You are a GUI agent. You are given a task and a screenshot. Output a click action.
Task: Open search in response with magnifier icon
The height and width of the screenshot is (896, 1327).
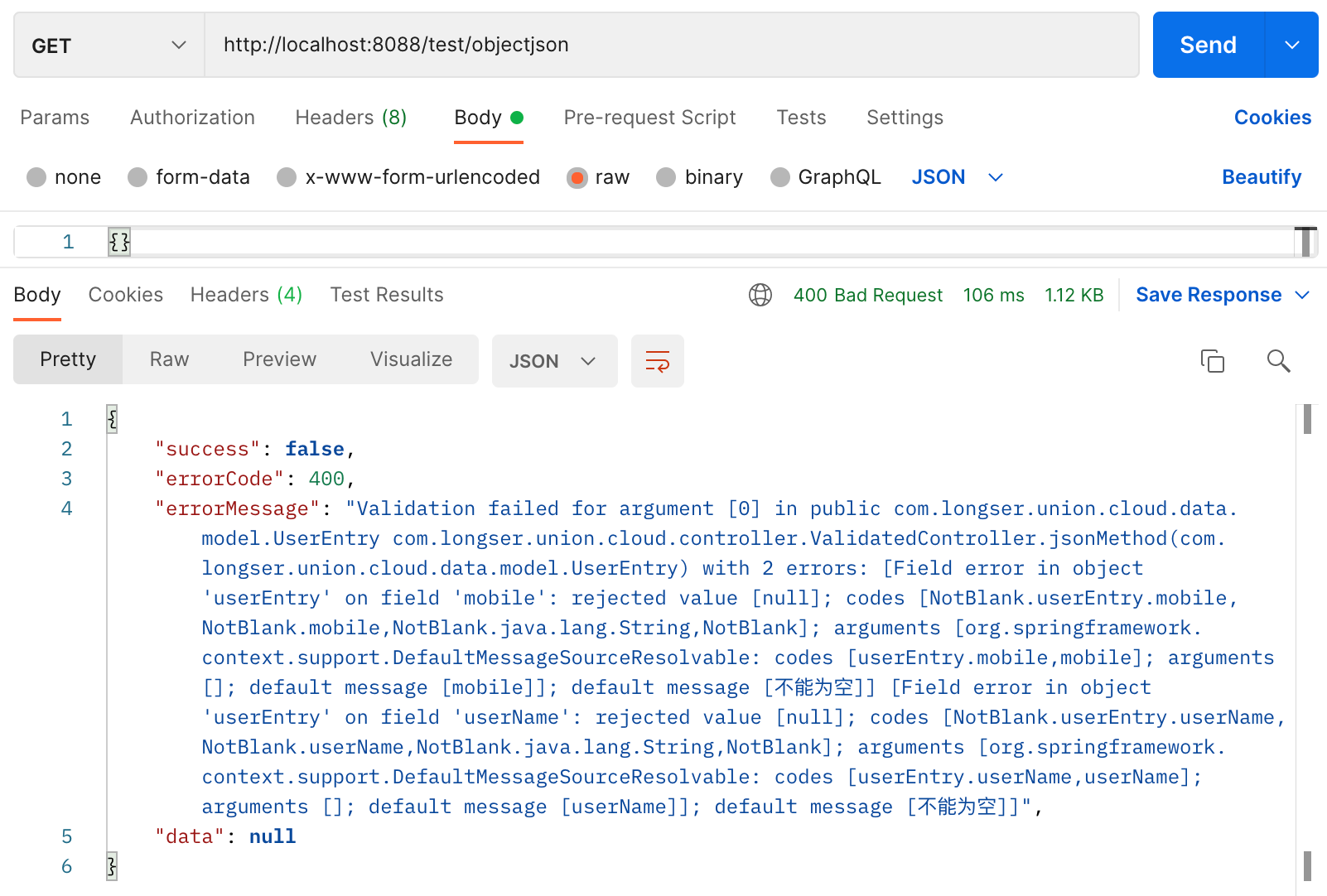pos(1278,361)
